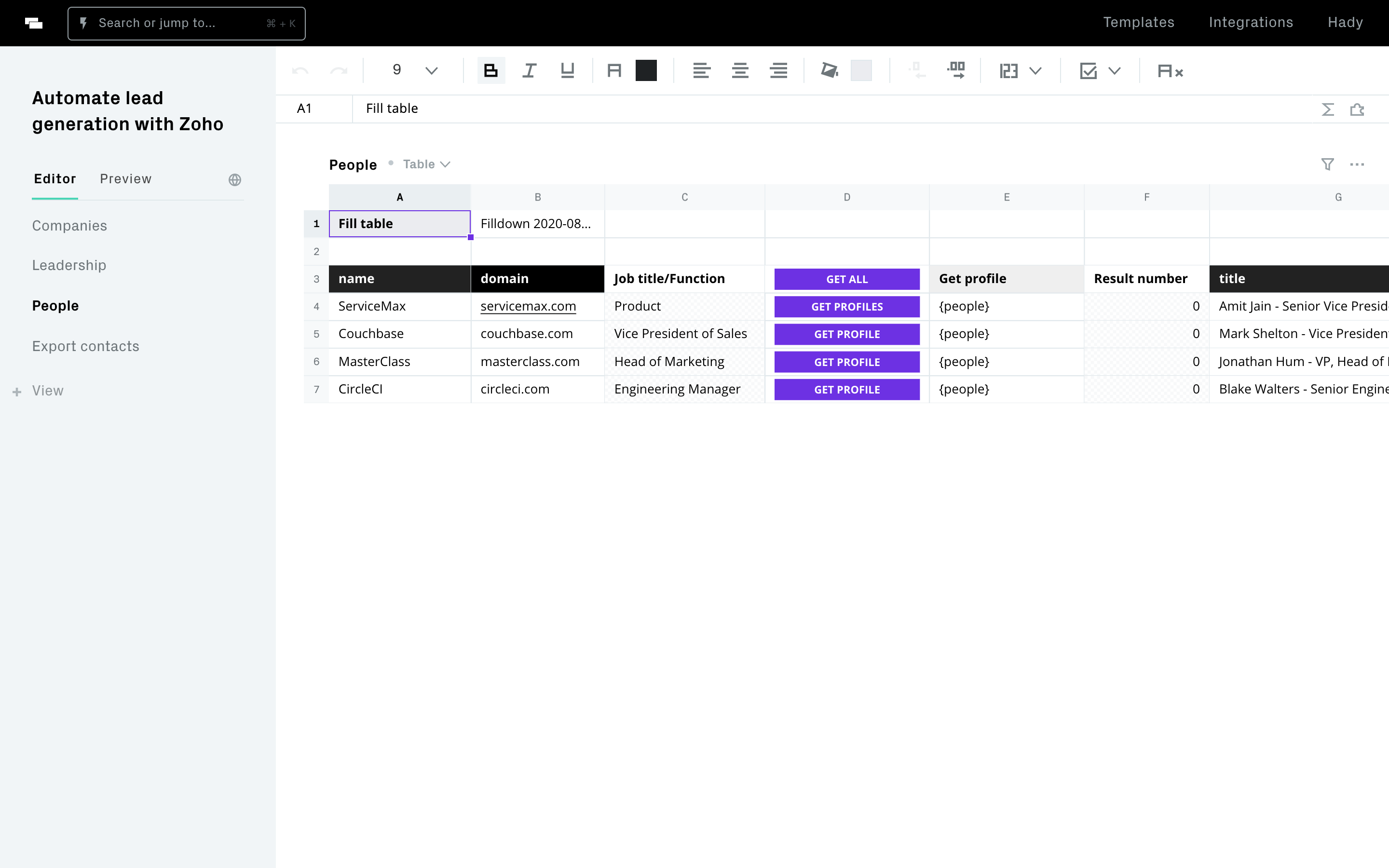Click the filter funnel icon
Screen dimensions: 1389x868
click(1328, 165)
